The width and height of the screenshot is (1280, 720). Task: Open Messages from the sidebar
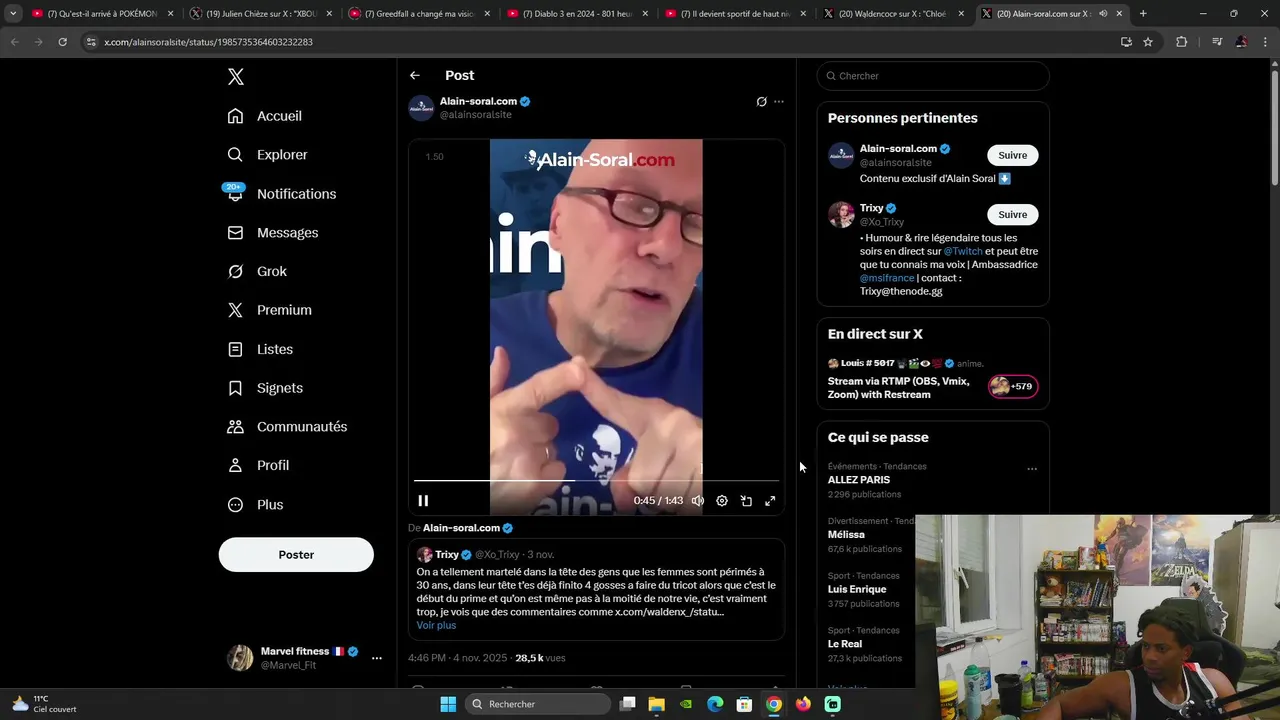273,233
